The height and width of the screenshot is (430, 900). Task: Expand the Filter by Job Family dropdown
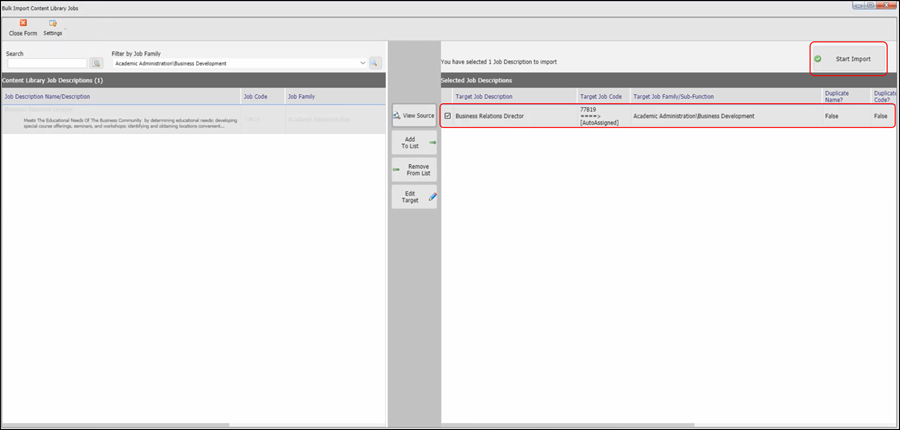[x=362, y=63]
